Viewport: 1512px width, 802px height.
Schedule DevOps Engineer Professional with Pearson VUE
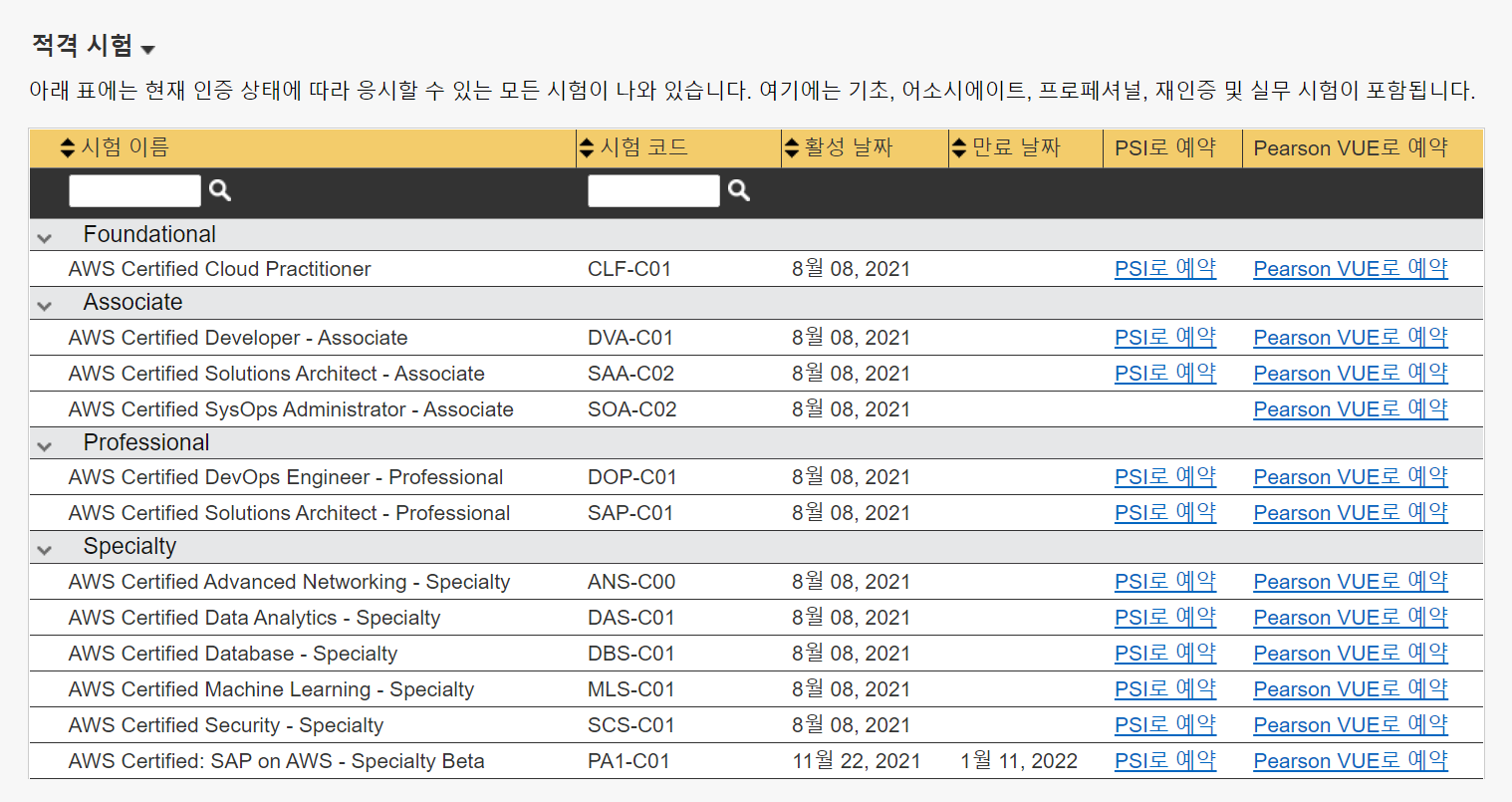pyautogui.click(x=1351, y=477)
